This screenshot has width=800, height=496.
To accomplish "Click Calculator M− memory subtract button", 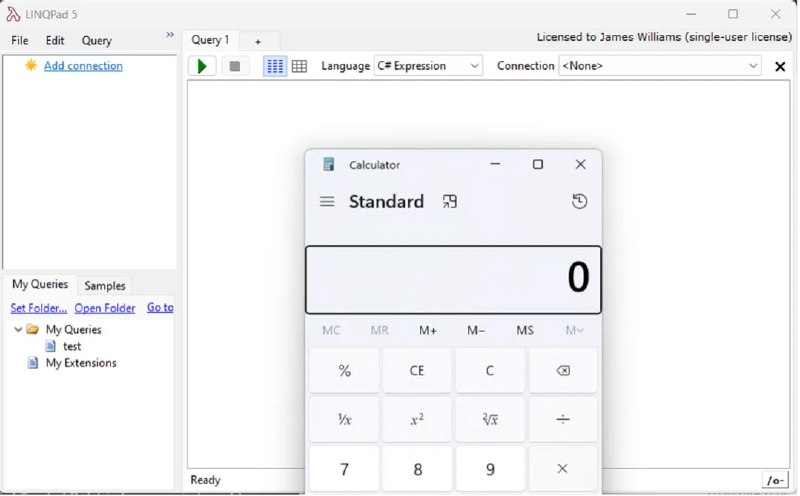I will coord(476,330).
